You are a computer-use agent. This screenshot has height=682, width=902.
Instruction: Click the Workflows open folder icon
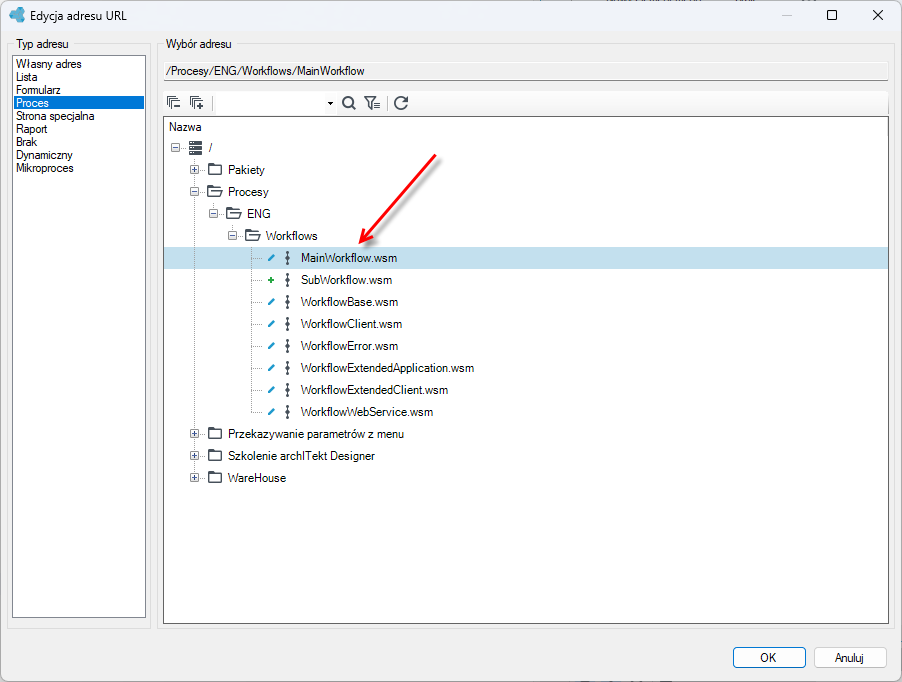pyautogui.click(x=253, y=236)
